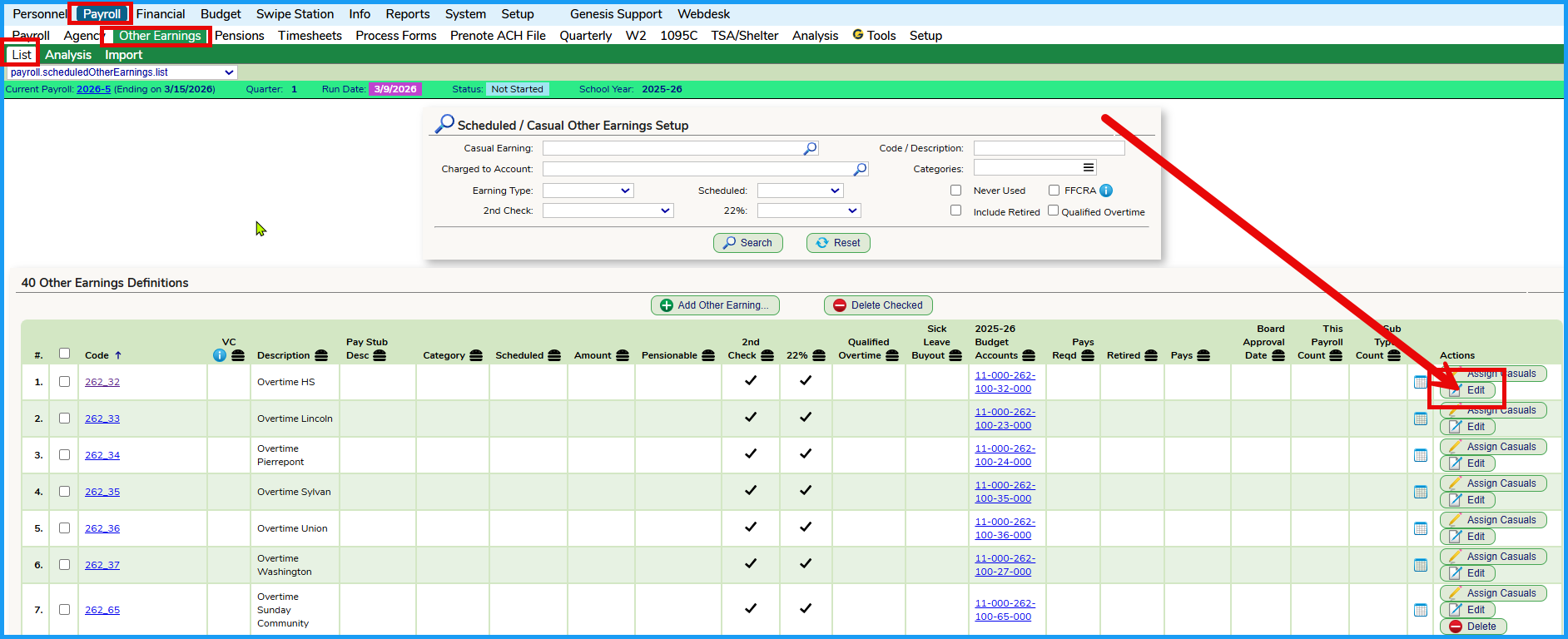Click the Reset button
The height and width of the screenshot is (639, 1568).
tap(838, 243)
